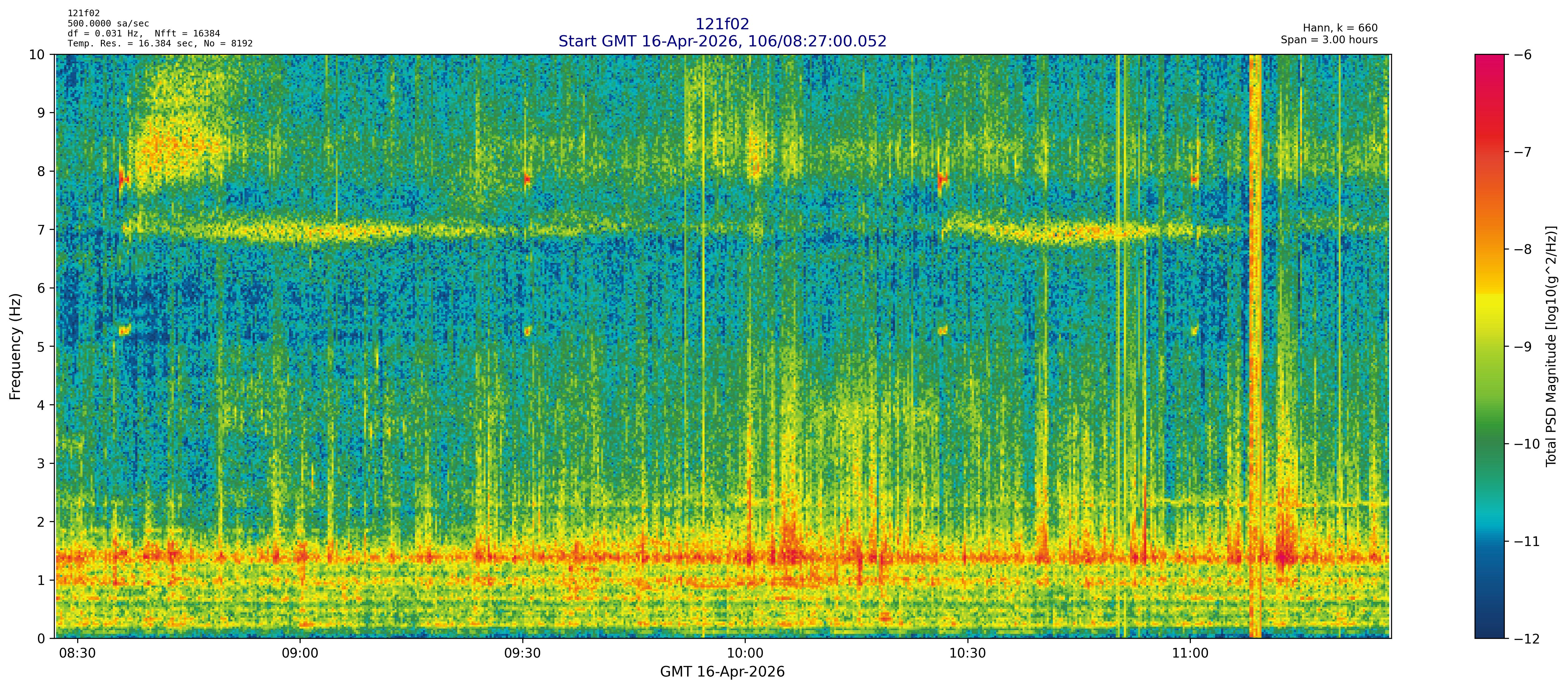Click the -8 colorbar tick label
Screen dimensions: 1568x689
[1523, 249]
